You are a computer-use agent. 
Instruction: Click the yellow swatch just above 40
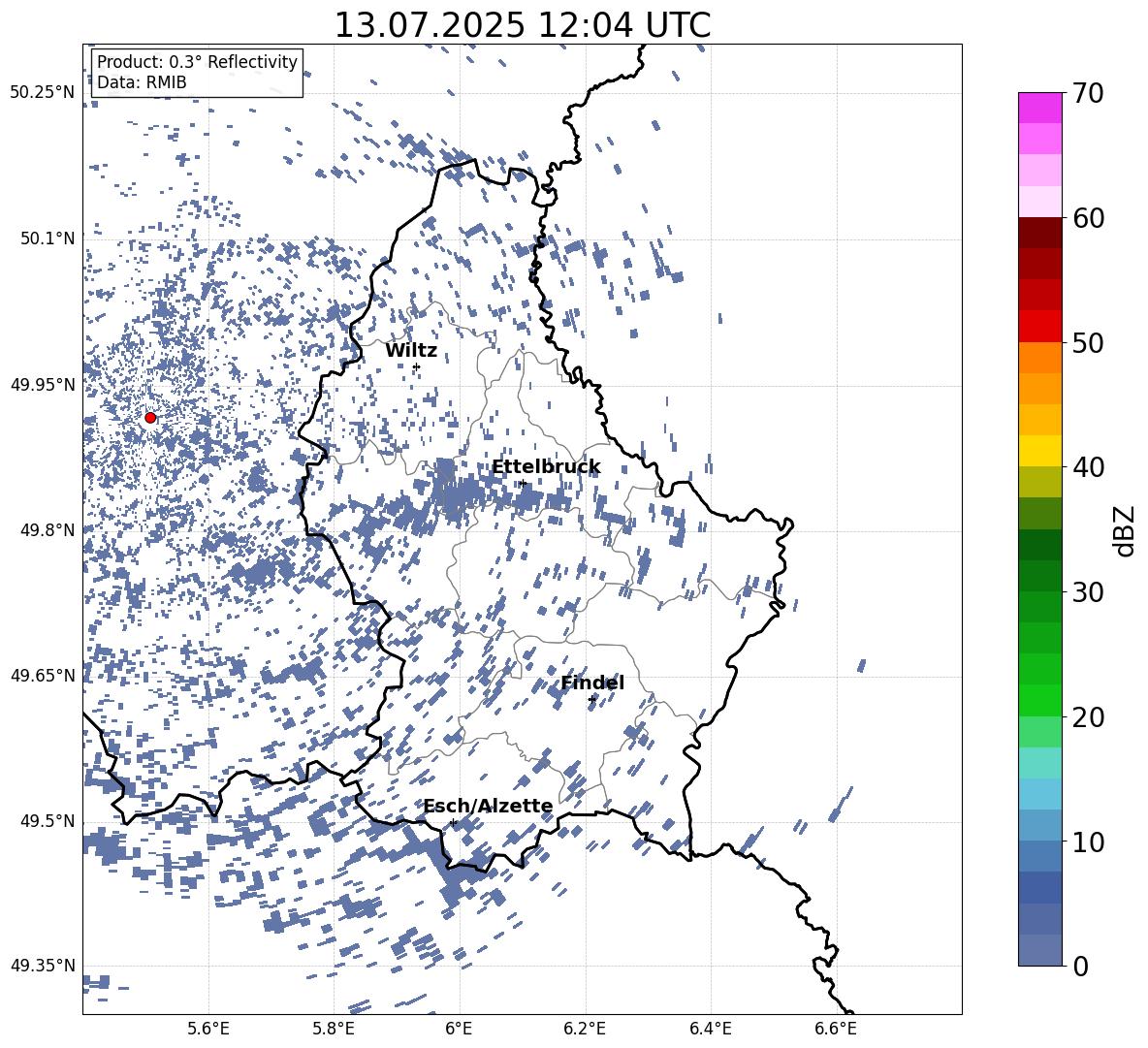coord(1039,451)
